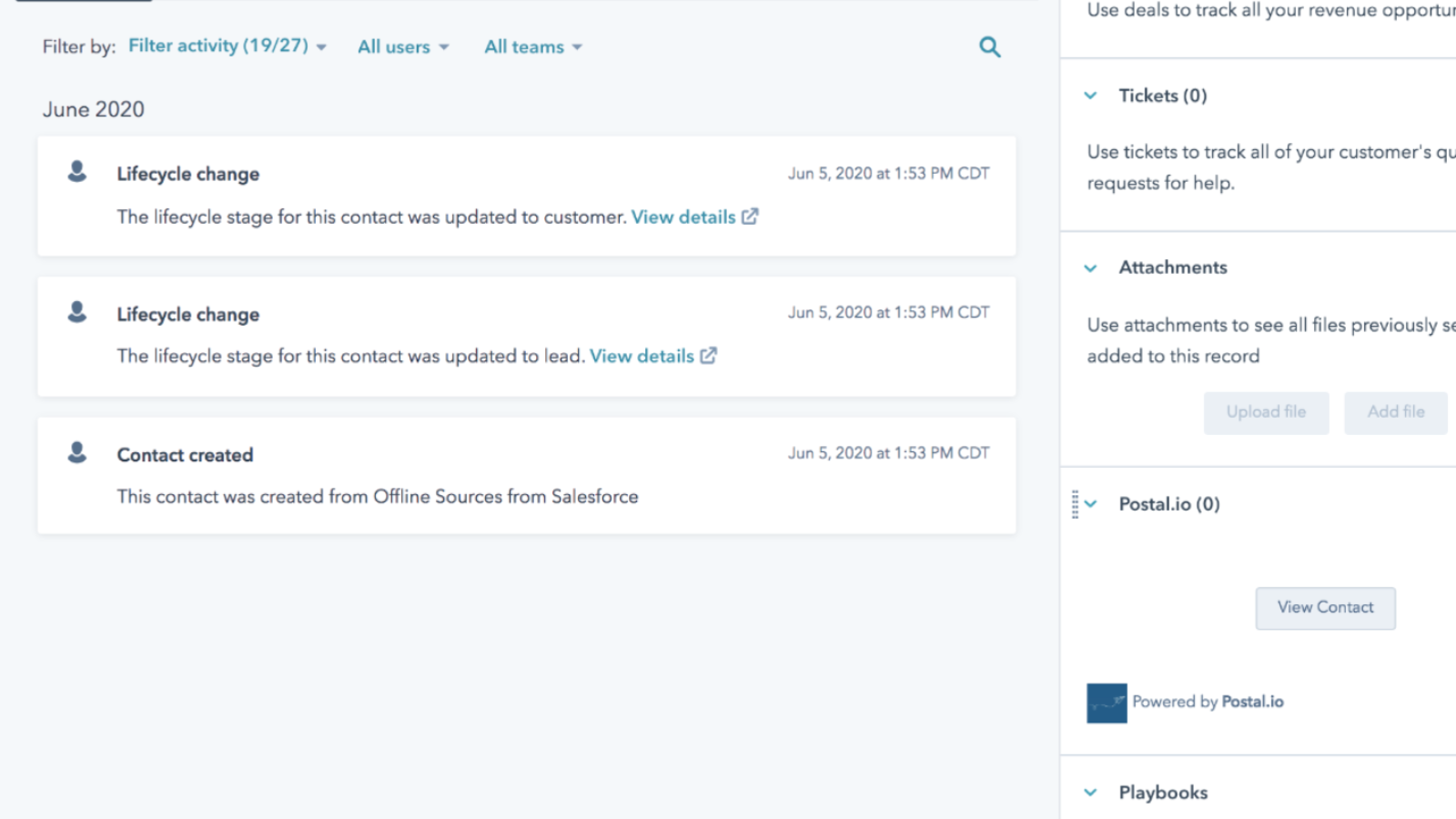Open the activity search with the magnifier icon

coord(989,46)
